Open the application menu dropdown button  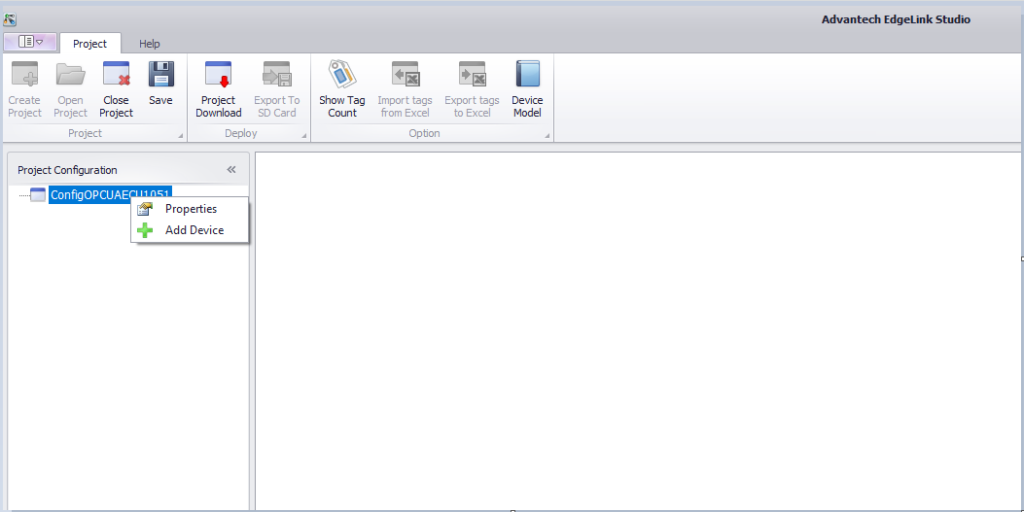point(30,42)
